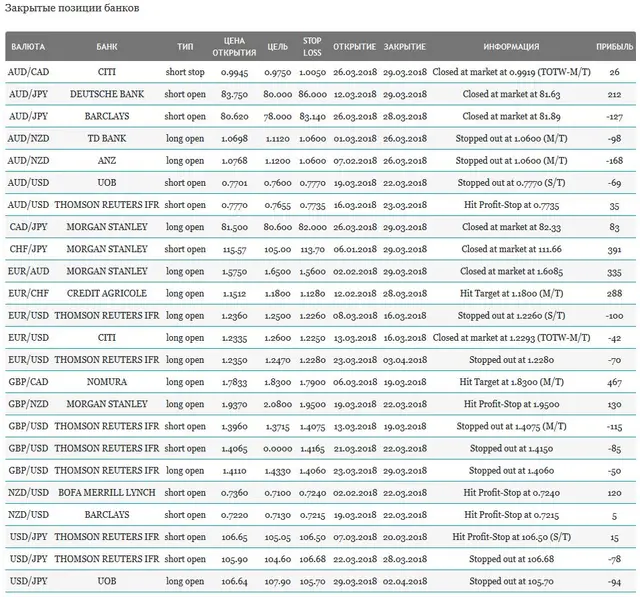Viewport: 640px width, 597px height.
Task: Click the ЦЕЛЬ column header
Action: click(x=278, y=47)
